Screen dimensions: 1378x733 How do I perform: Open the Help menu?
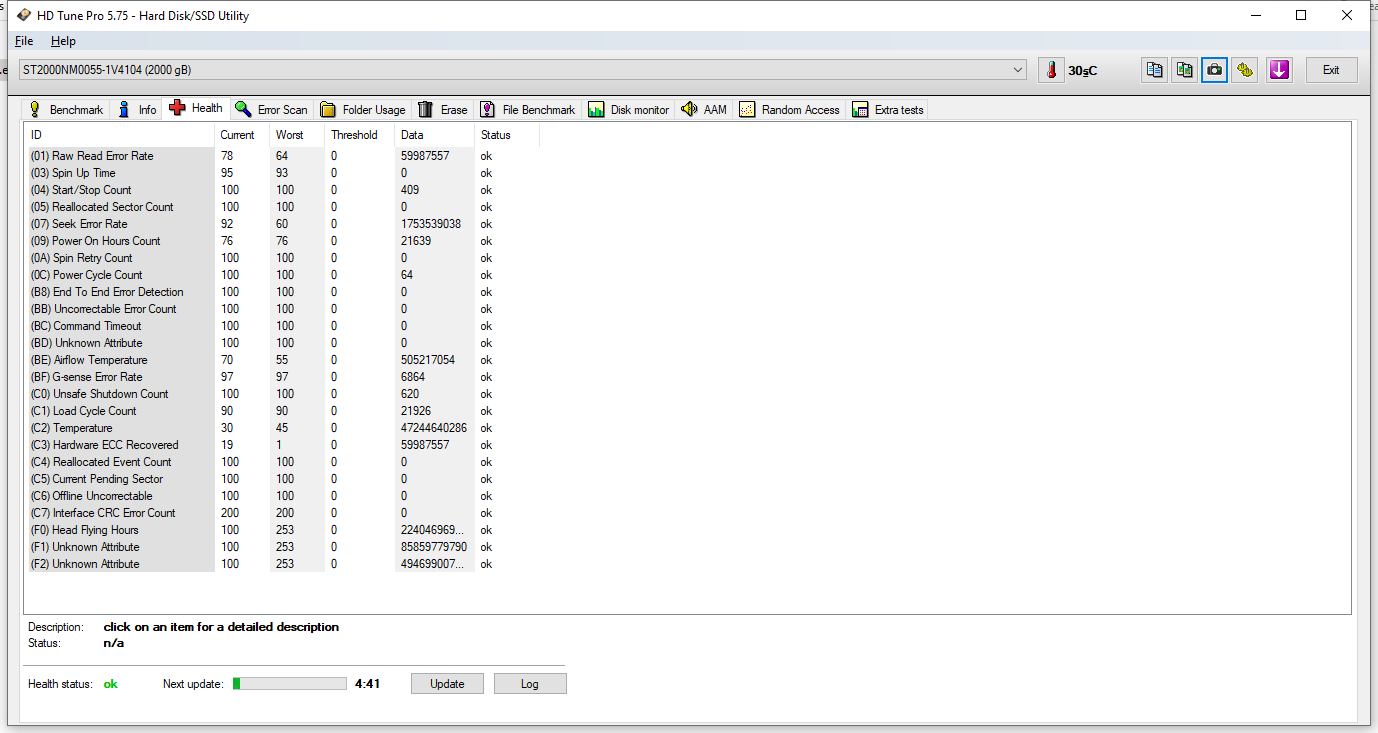(x=63, y=41)
